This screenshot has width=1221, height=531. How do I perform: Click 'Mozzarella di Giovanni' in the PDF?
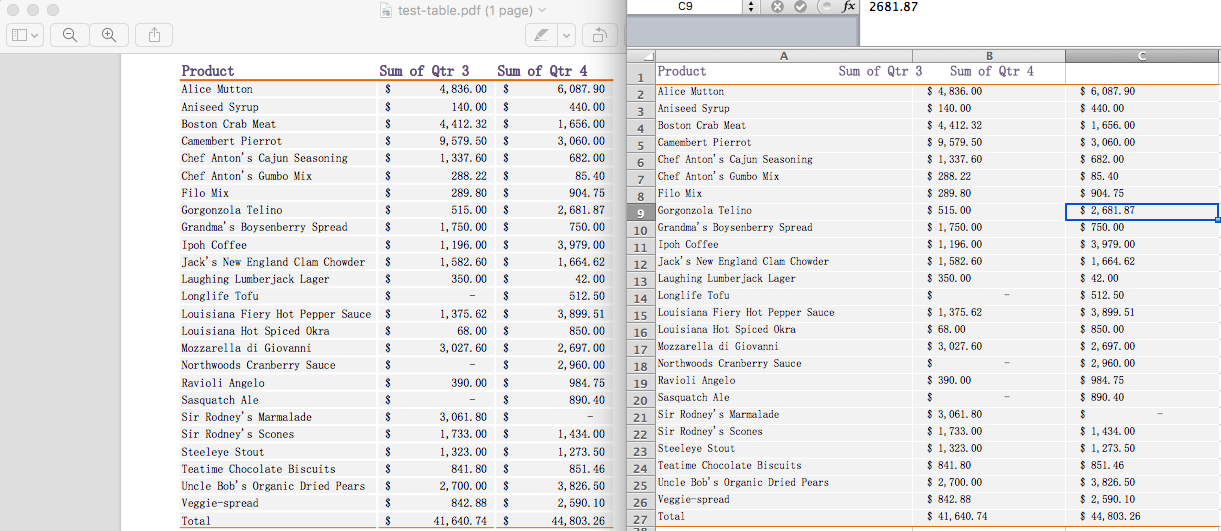246,349
